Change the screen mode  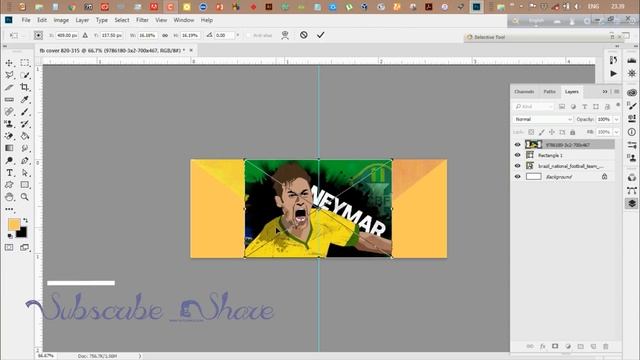pyautogui.click(x=24, y=247)
